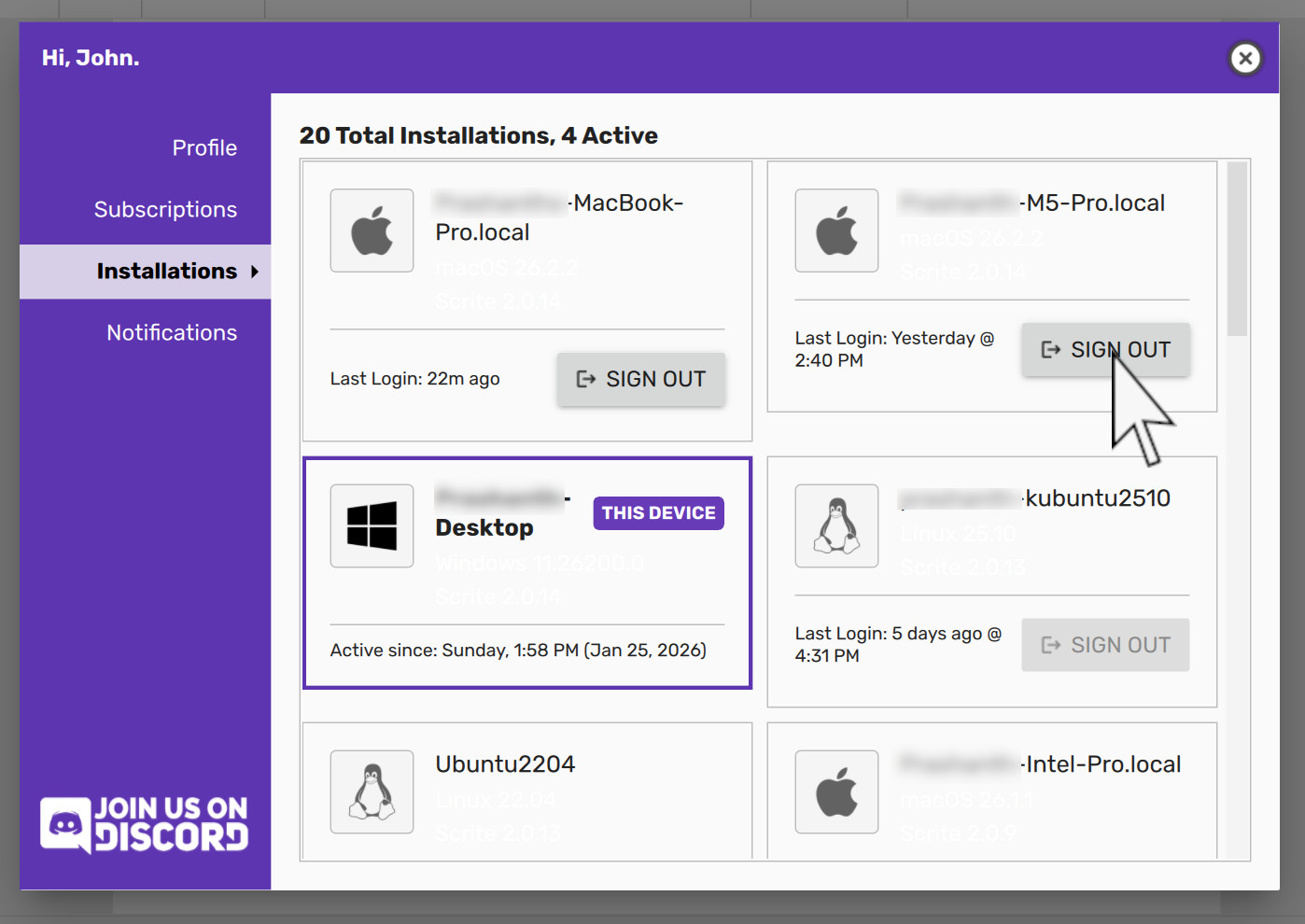Select the Installations sidebar item
The image size is (1305, 924).
(166, 271)
